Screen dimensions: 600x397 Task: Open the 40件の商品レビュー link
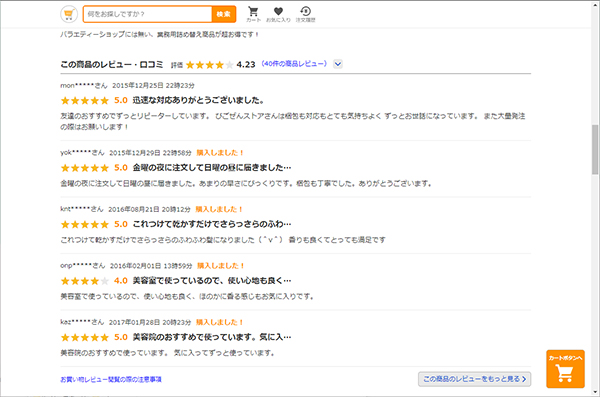(x=294, y=64)
